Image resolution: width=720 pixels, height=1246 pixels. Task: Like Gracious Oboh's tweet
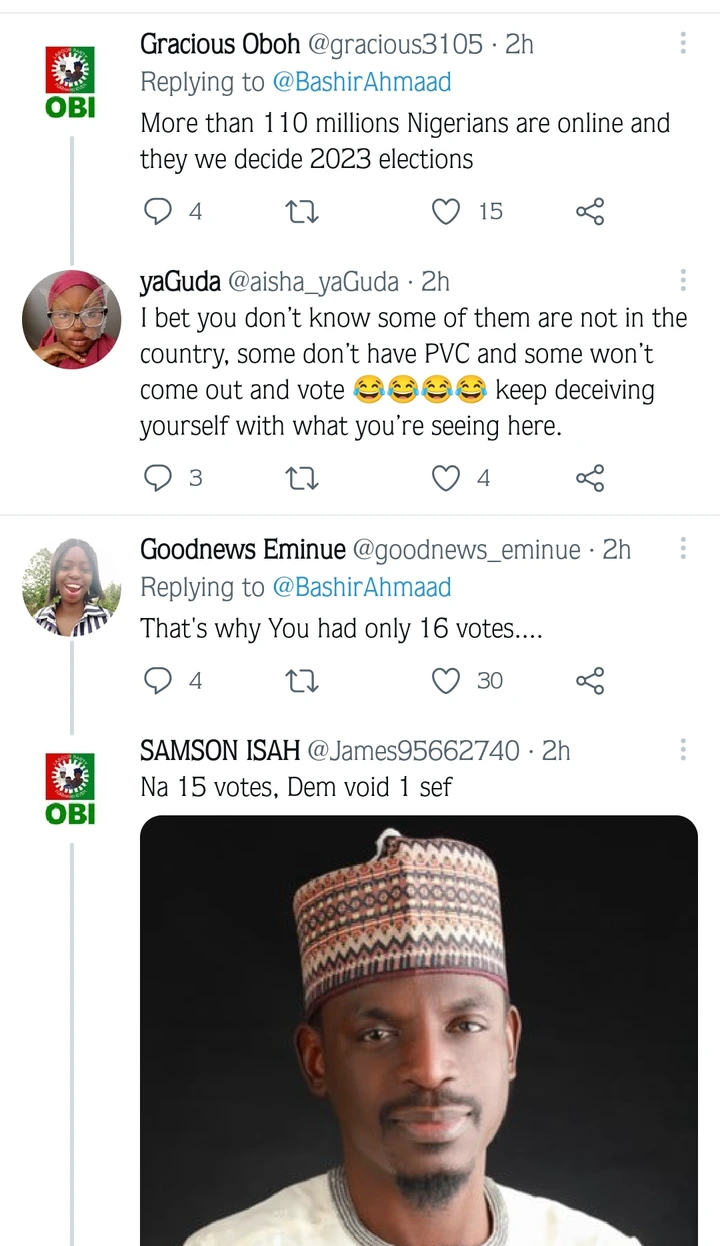click(446, 212)
